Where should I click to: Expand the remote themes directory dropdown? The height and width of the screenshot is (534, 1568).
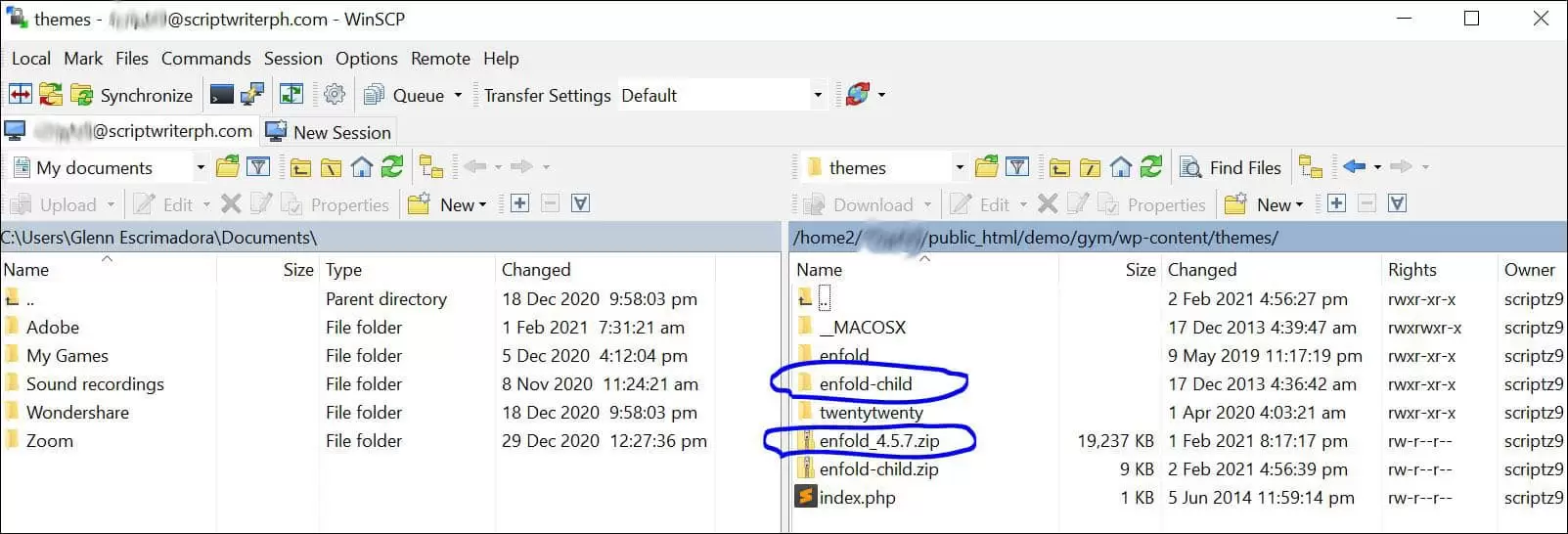tap(959, 167)
